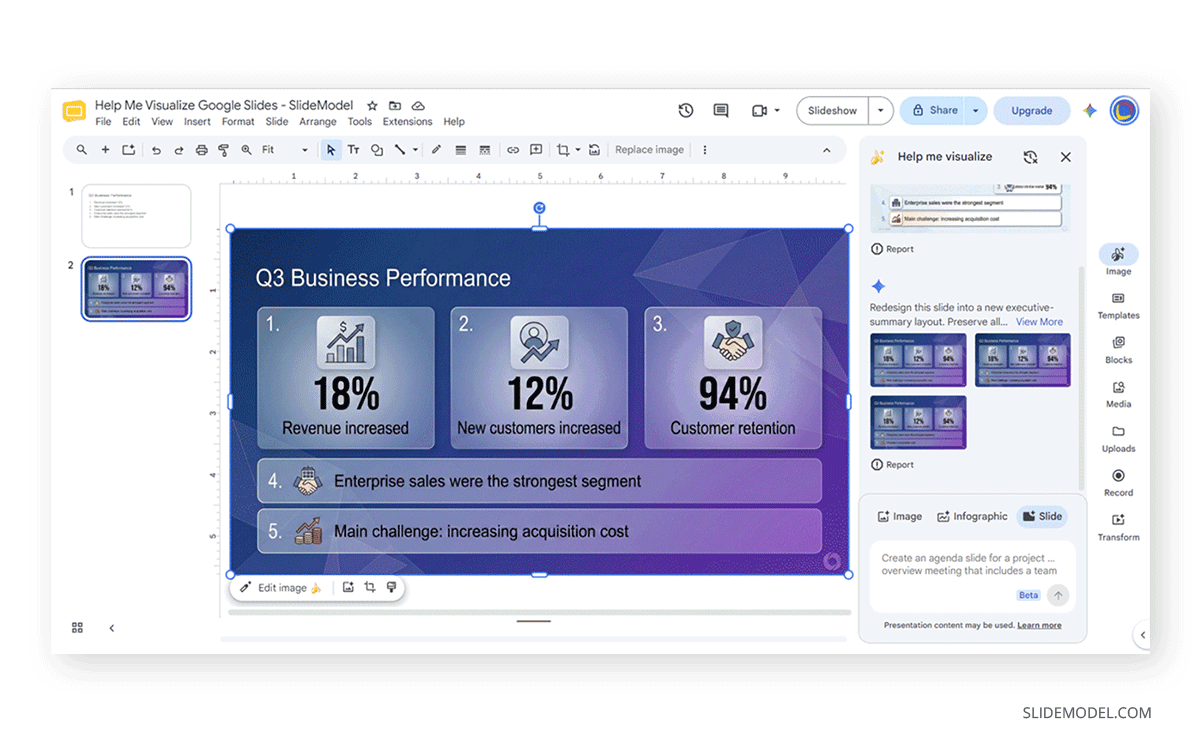1200x743 pixels.
Task: Select the Slide generation tab
Action: [1042, 517]
